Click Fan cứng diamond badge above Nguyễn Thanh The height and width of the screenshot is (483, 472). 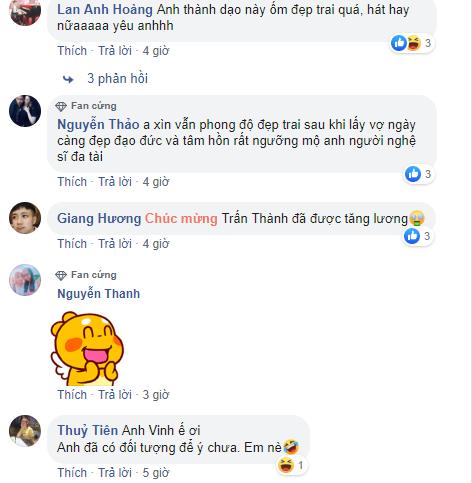[61, 275]
